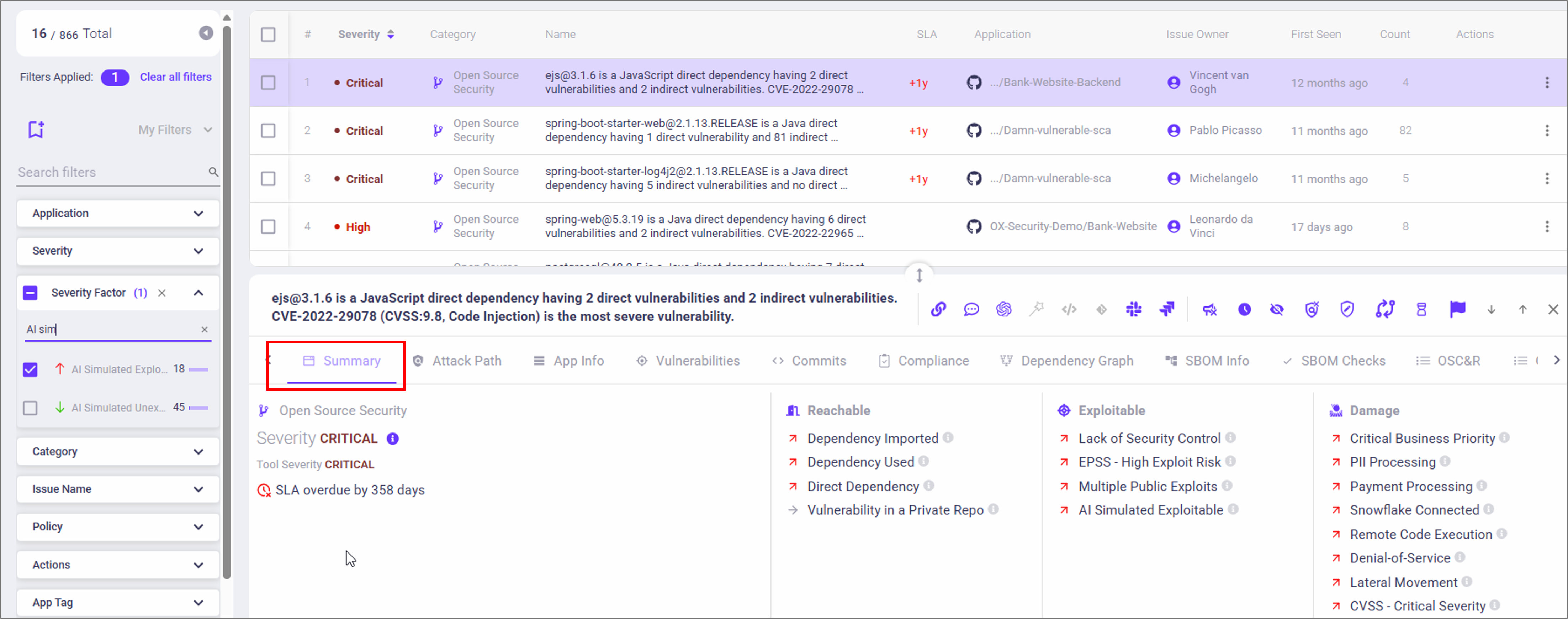Click the save filter bookmark icon
Viewport: 1568px width, 619px height.
pos(36,129)
